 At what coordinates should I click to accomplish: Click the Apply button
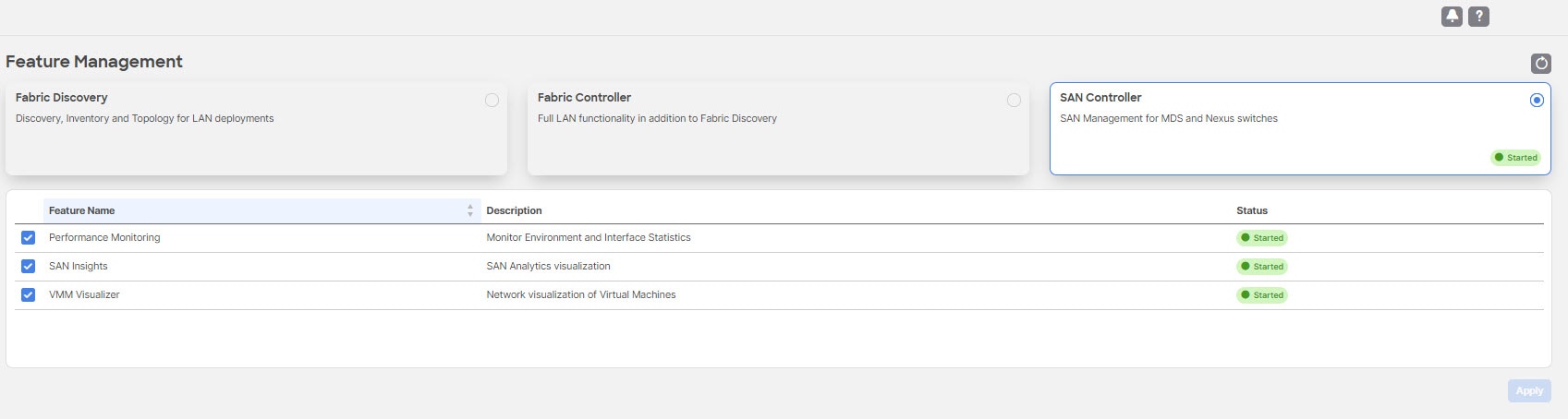point(1529,390)
